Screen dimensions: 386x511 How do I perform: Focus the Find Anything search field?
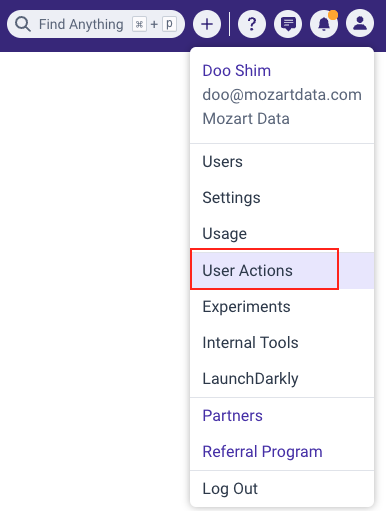tap(96, 24)
